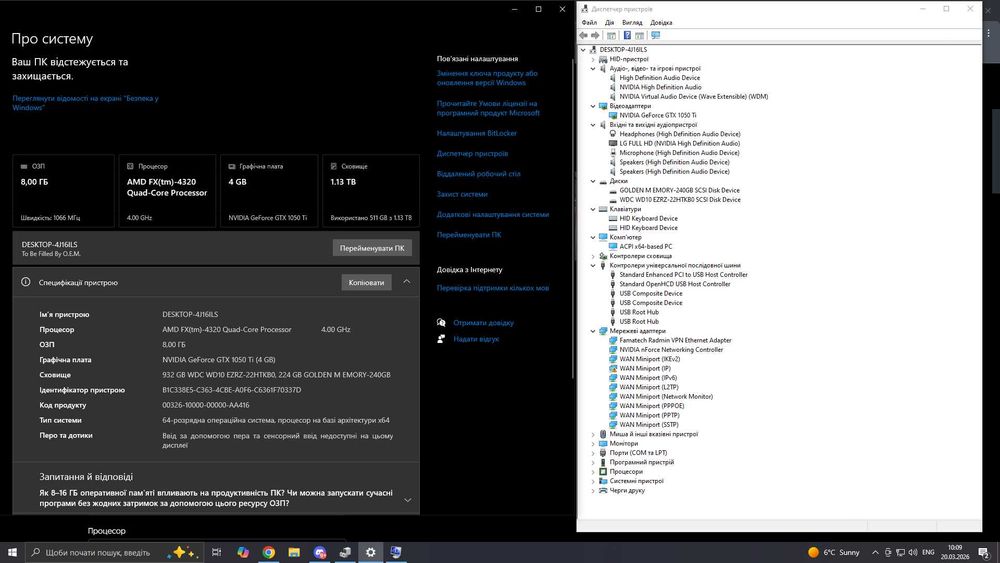Viewport: 1000px width, 563px height.
Task: Click the network tray icon
Action: coord(900,552)
